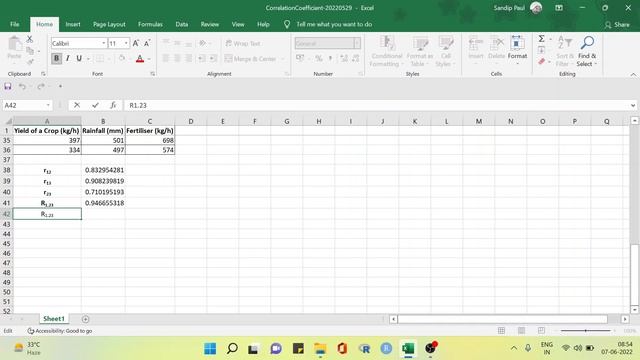Click the Save icon in quick access toolbar
This screenshot has width=640, height=360.
[x=8, y=86]
